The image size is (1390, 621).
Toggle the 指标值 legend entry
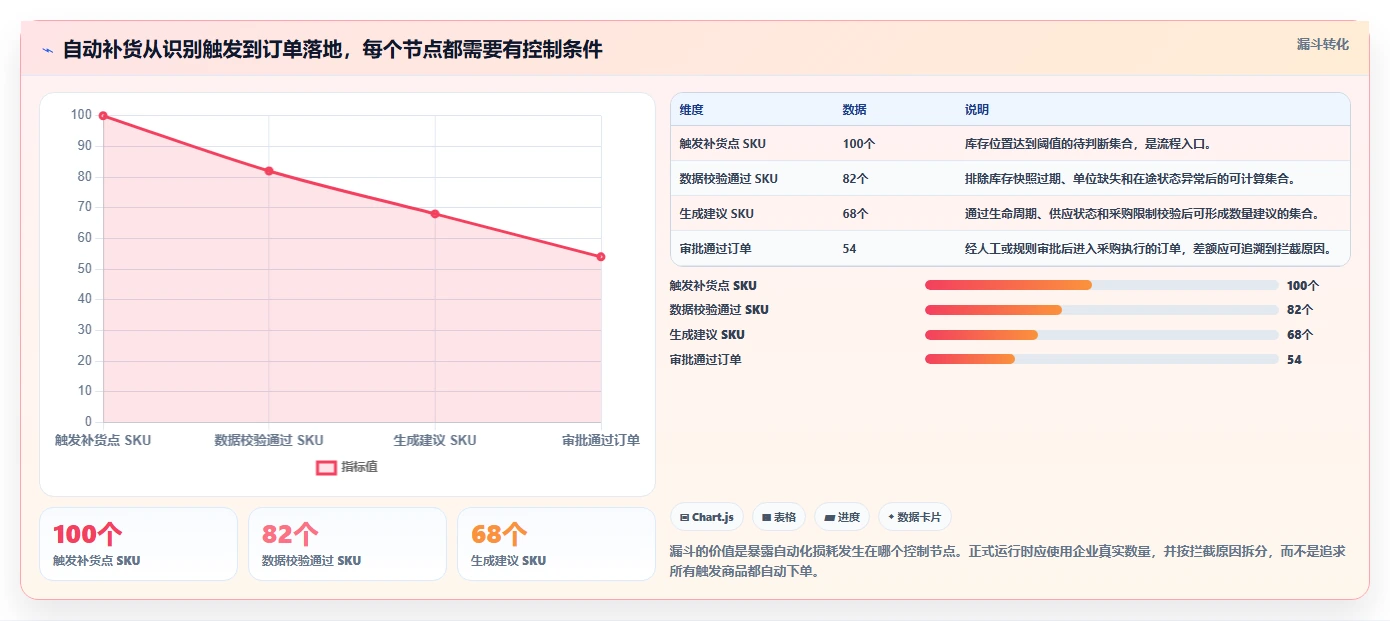[x=347, y=467]
